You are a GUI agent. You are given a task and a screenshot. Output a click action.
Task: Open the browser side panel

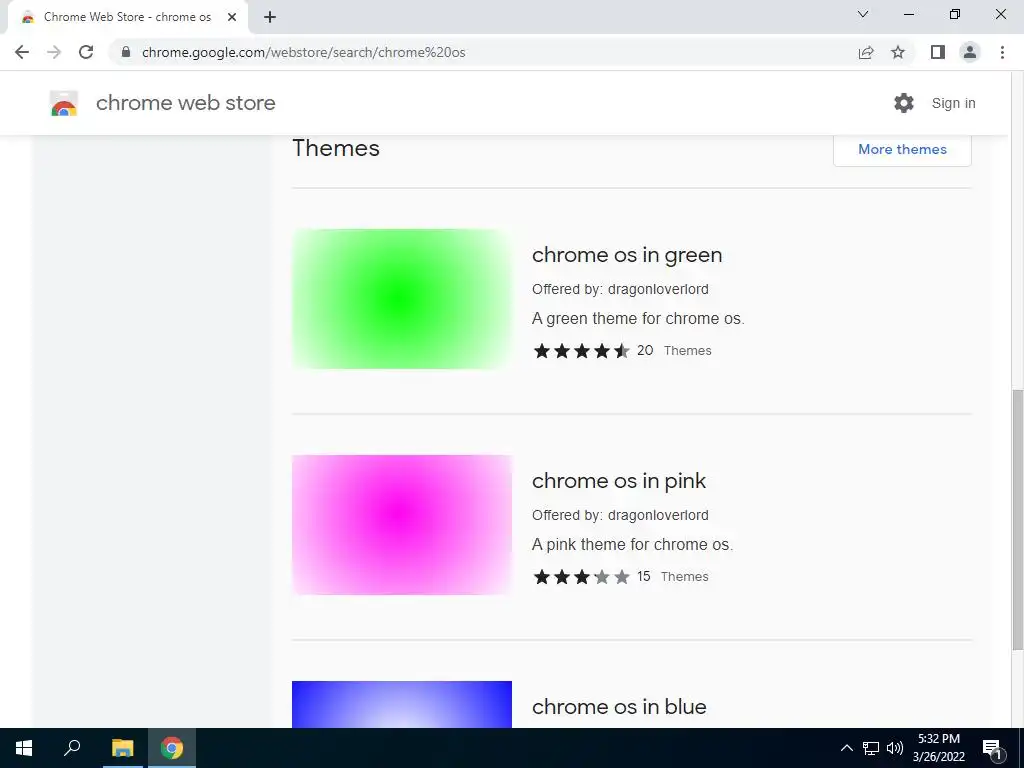pyautogui.click(x=938, y=52)
